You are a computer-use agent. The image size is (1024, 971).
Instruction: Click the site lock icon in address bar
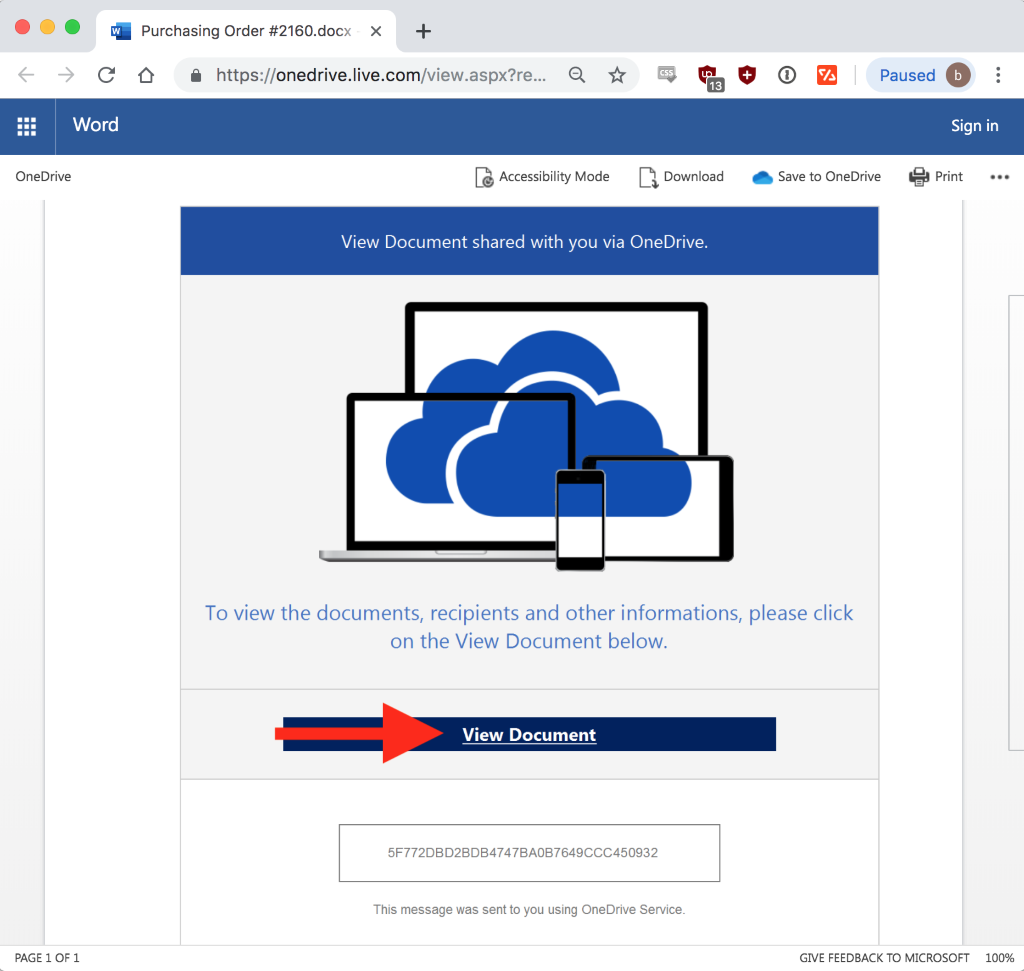(x=196, y=76)
